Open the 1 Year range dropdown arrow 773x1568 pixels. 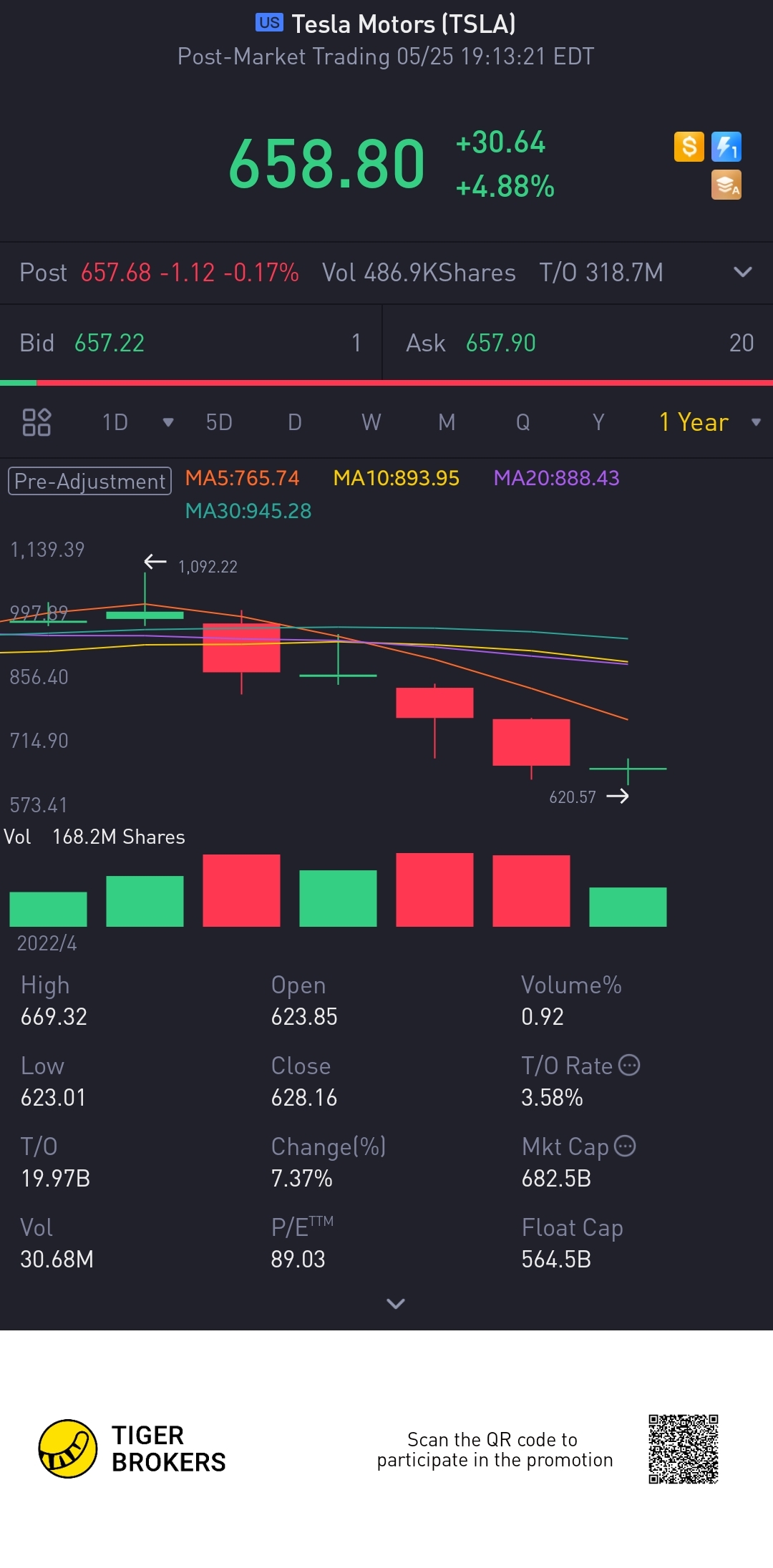pyautogui.click(x=756, y=422)
